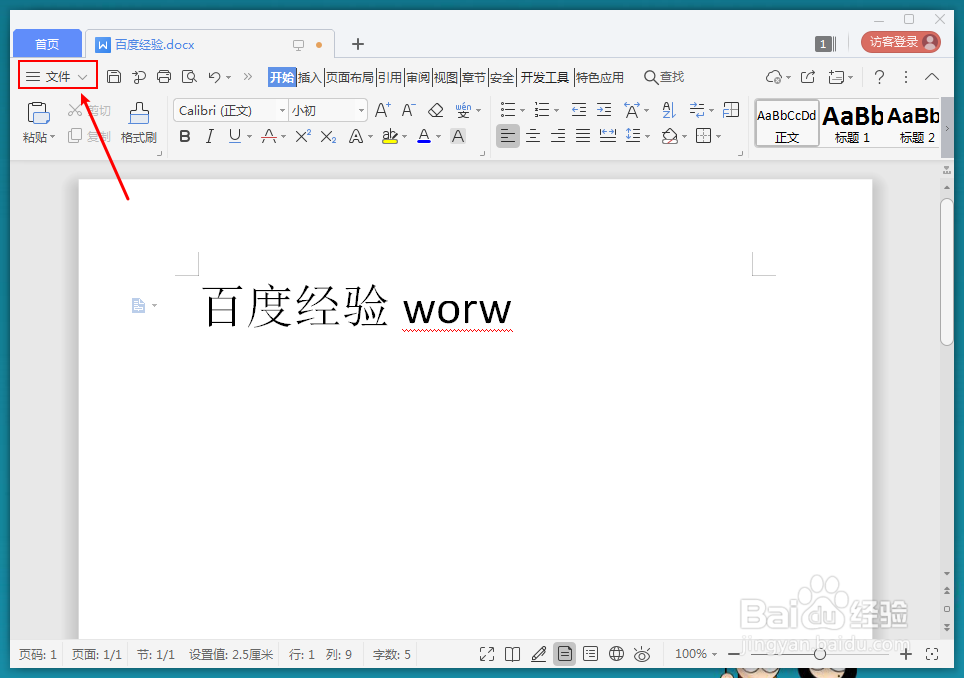Select Align Left paragraph alignment
Image resolution: width=964 pixels, height=678 pixels.
pos(508,135)
